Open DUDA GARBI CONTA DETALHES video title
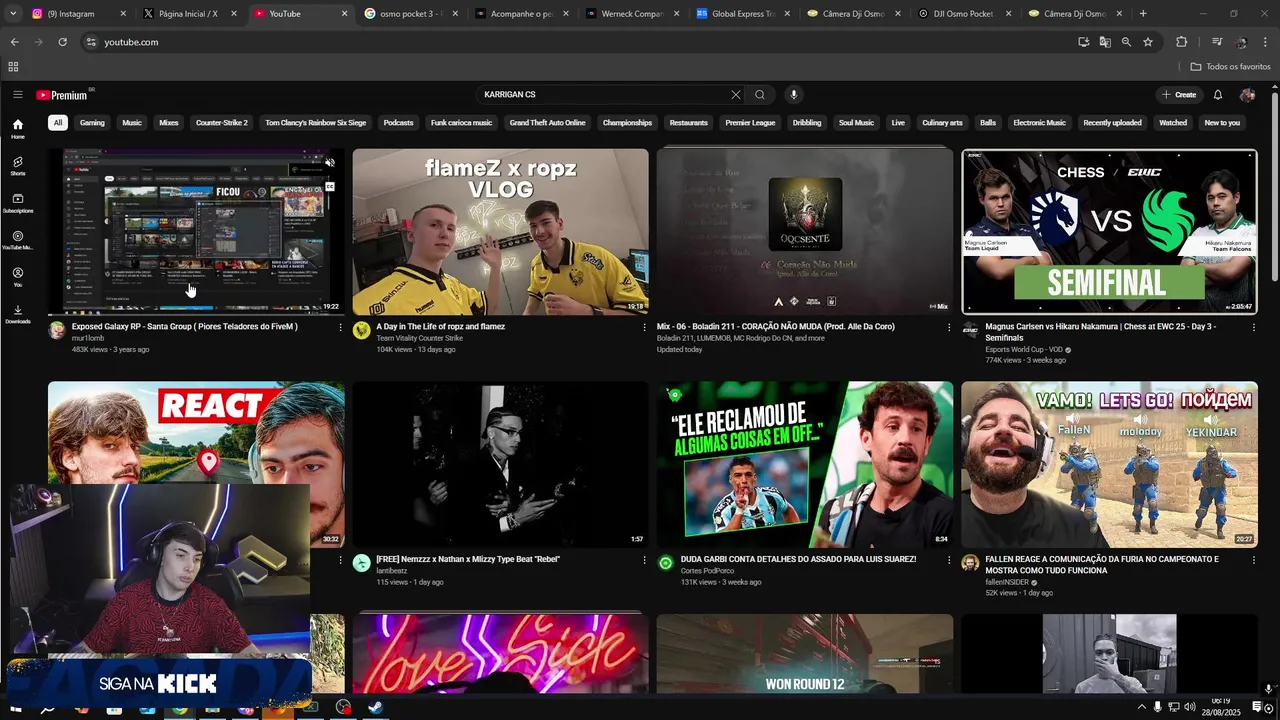The image size is (1280, 720). (x=798, y=560)
